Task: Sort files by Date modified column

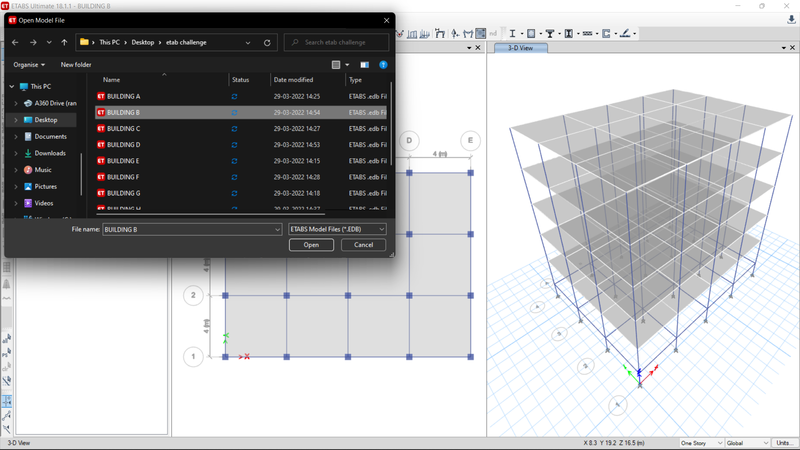Action: coord(293,80)
